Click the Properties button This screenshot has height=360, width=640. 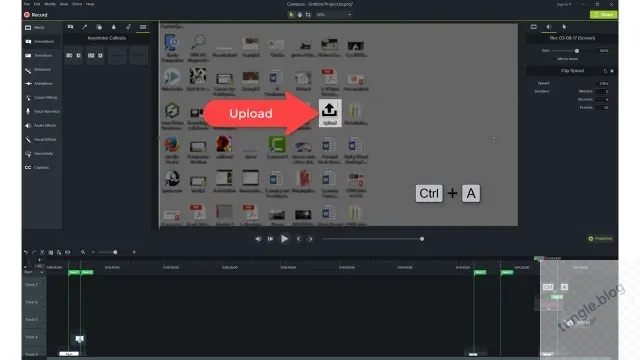tap(600, 239)
